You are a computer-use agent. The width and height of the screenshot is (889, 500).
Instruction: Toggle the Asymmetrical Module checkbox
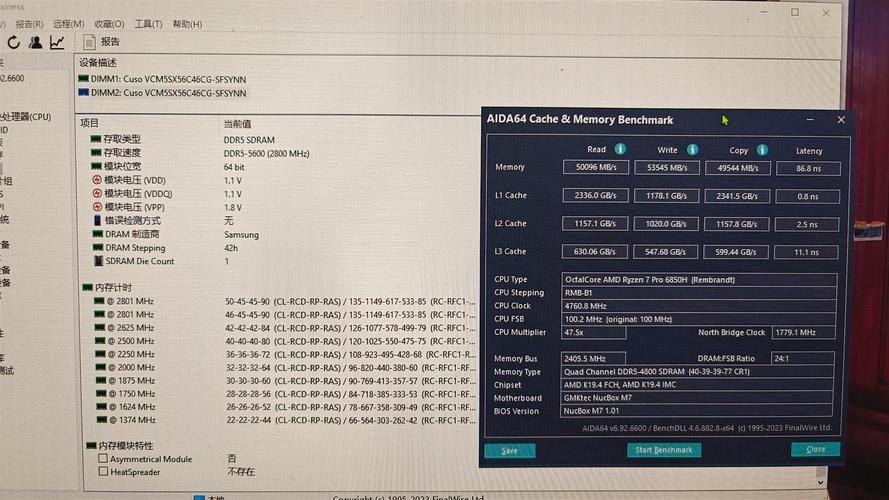pos(103,459)
